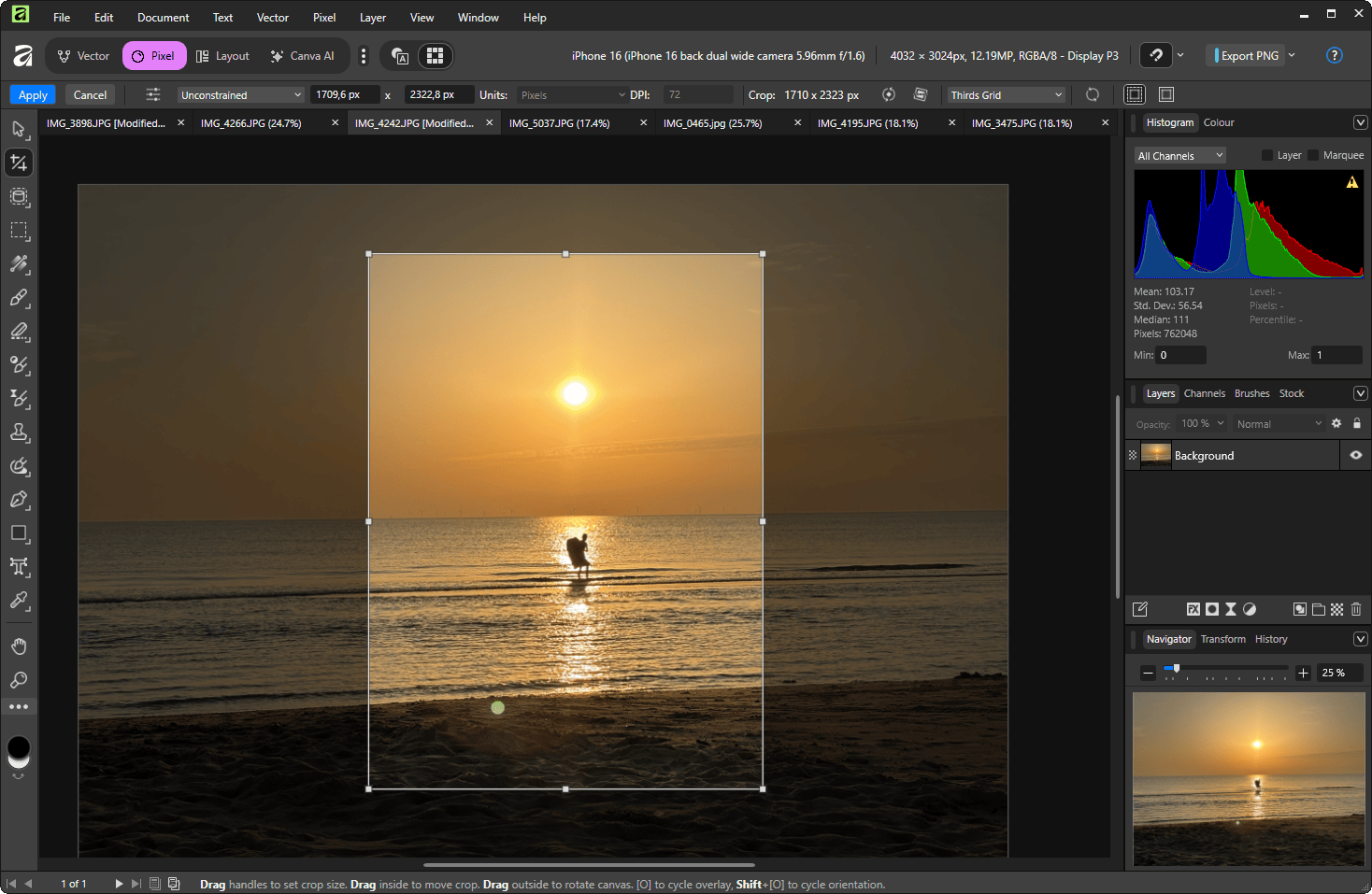This screenshot has width=1372, height=894.
Task: Choose the Paint Brush tool
Action: [x=19, y=297]
